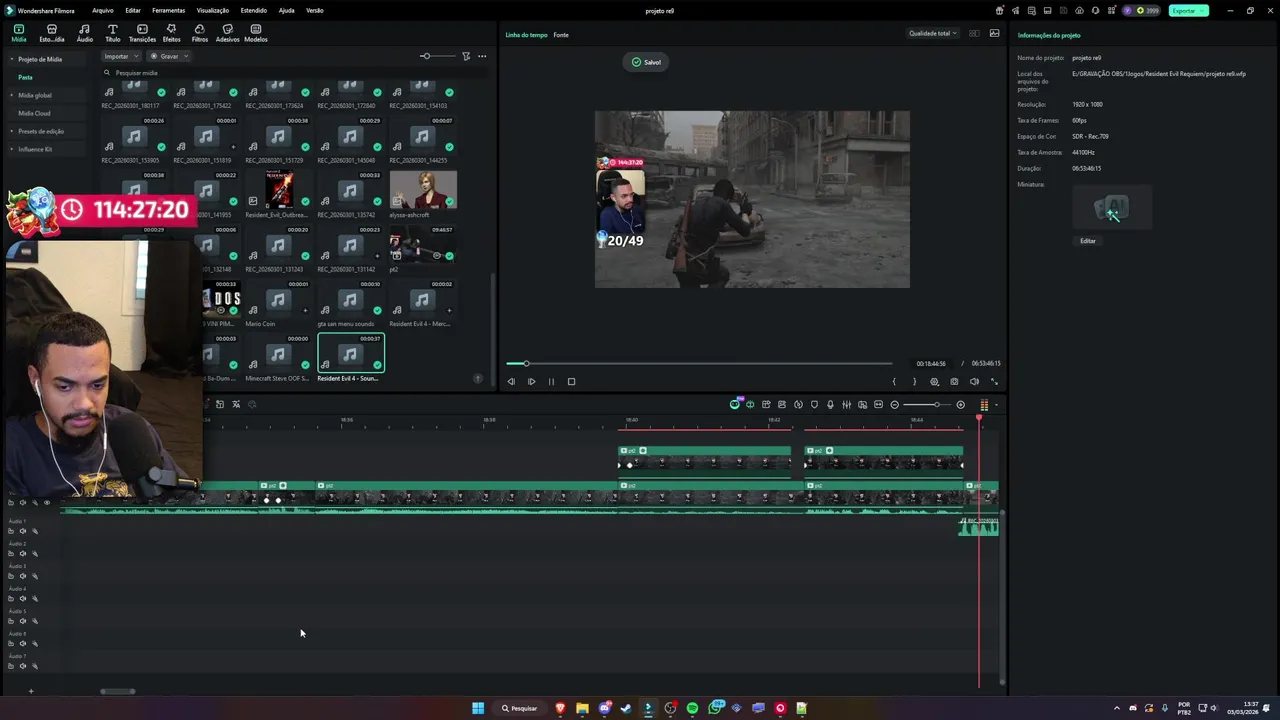The height and width of the screenshot is (720, 1280).
Task: Click the preview playback progress bar
Action: pyautogui.click(x=699, y=363)
